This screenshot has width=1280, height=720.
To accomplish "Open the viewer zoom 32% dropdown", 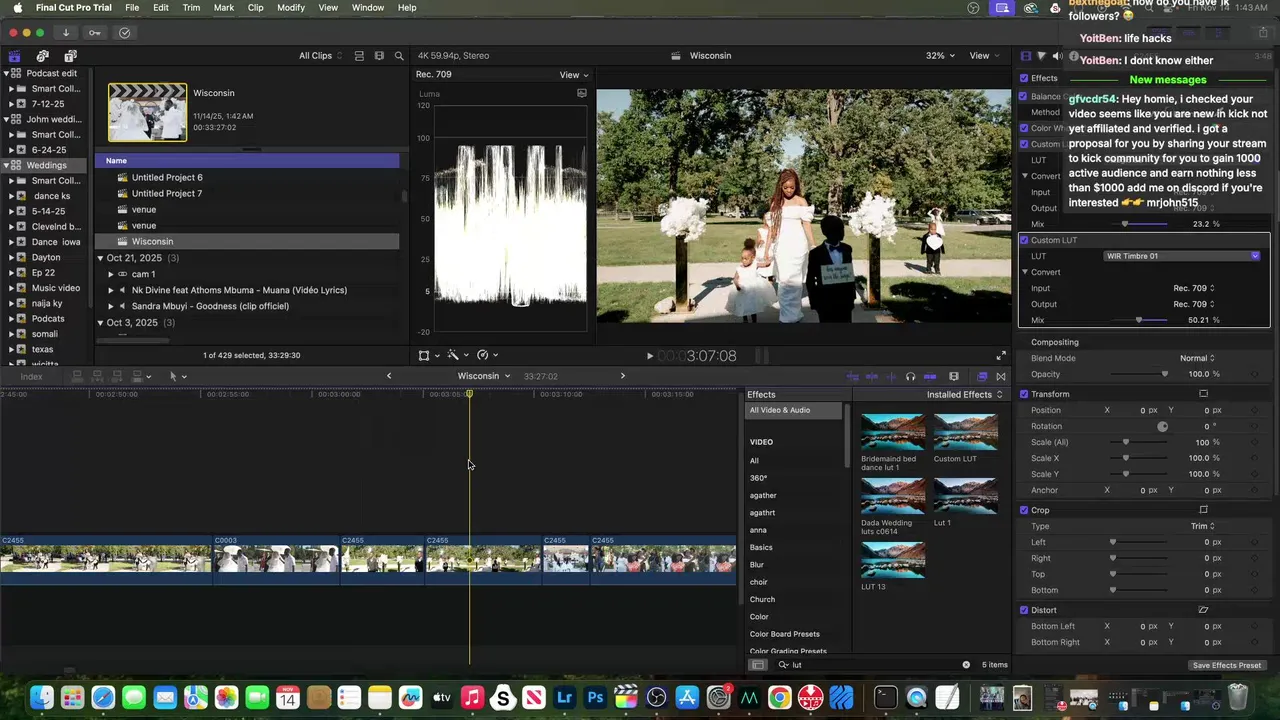I will [x=940, y=56].
